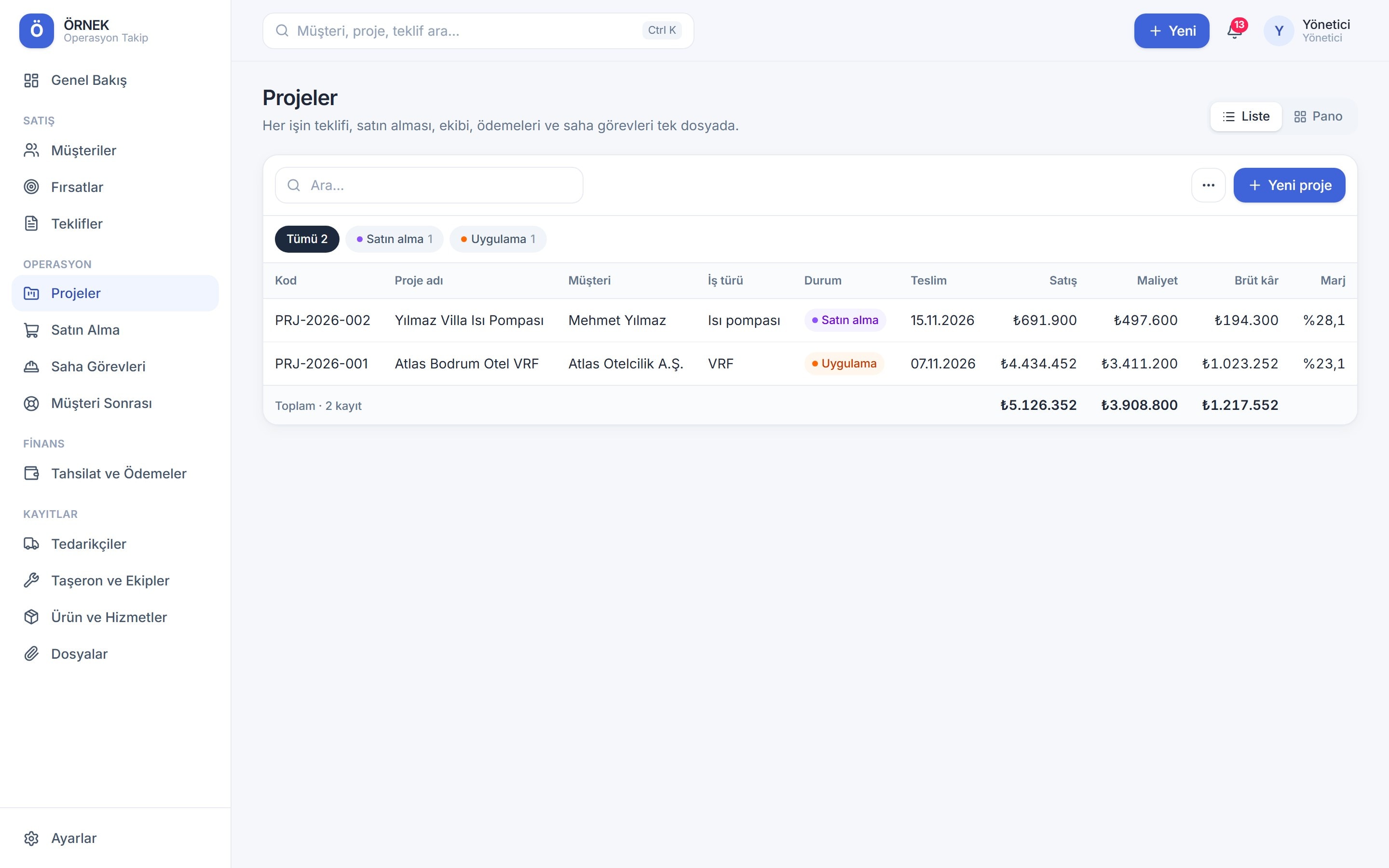The width and height of the screenshot is (1389, 868).
Task: Click the Y user avatar
Action: click(x=1279, y=31)
